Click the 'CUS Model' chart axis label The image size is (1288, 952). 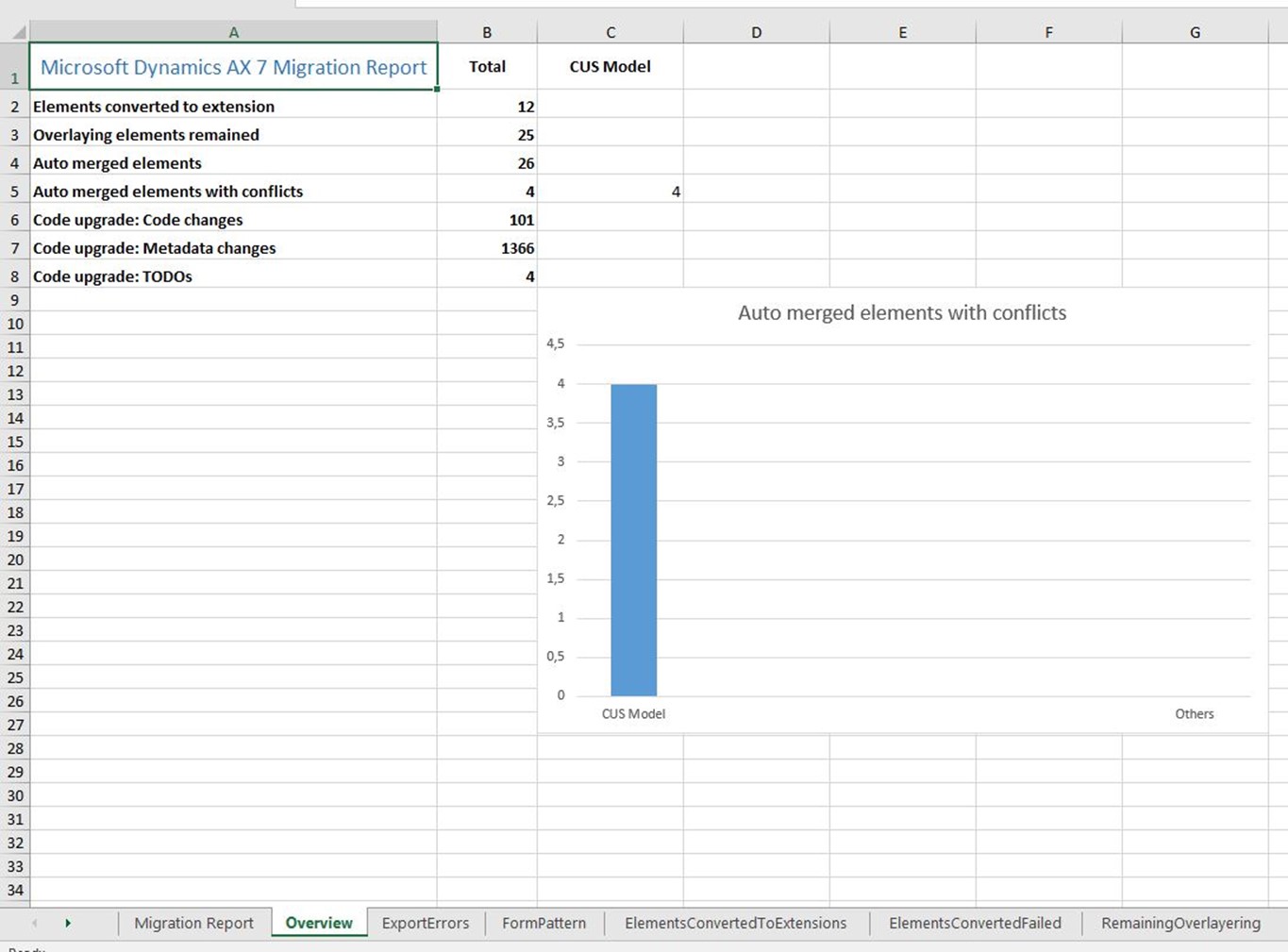633,714
